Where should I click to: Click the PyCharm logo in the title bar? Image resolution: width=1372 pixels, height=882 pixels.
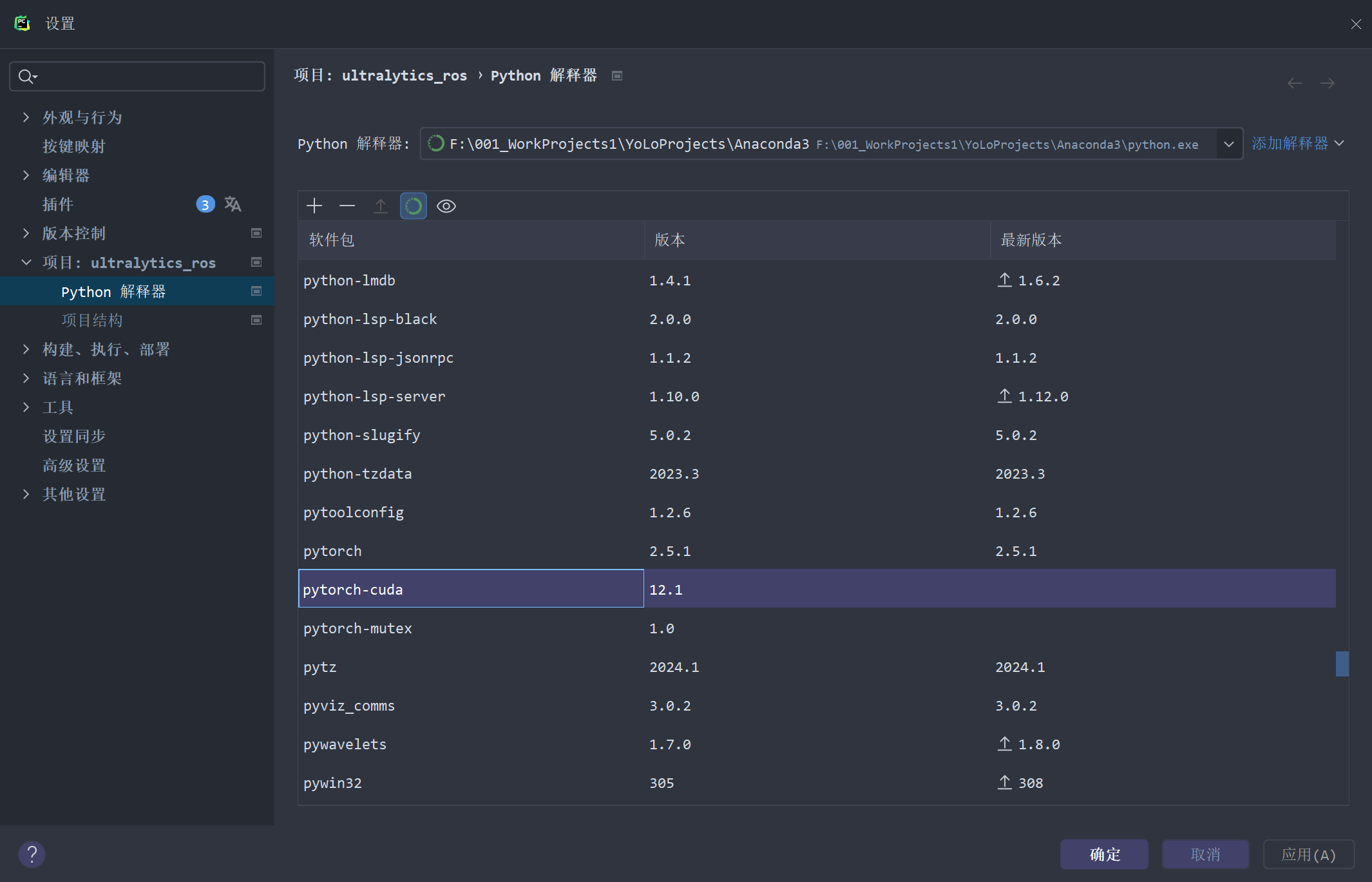coord(23,23)
